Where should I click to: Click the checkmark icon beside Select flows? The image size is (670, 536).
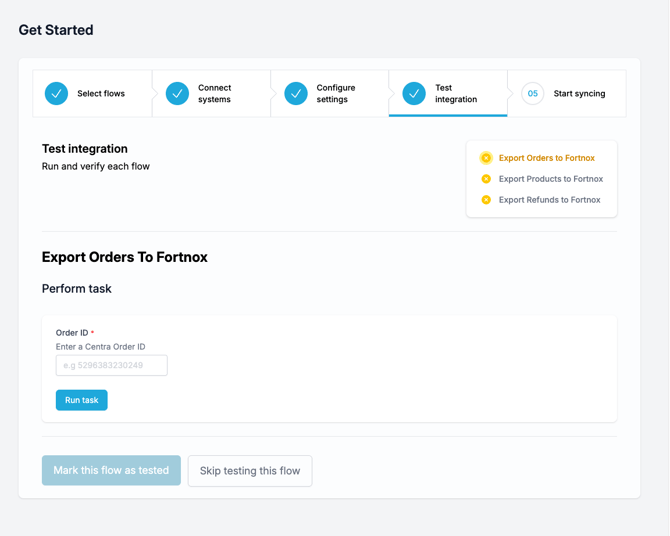[57, 93]
